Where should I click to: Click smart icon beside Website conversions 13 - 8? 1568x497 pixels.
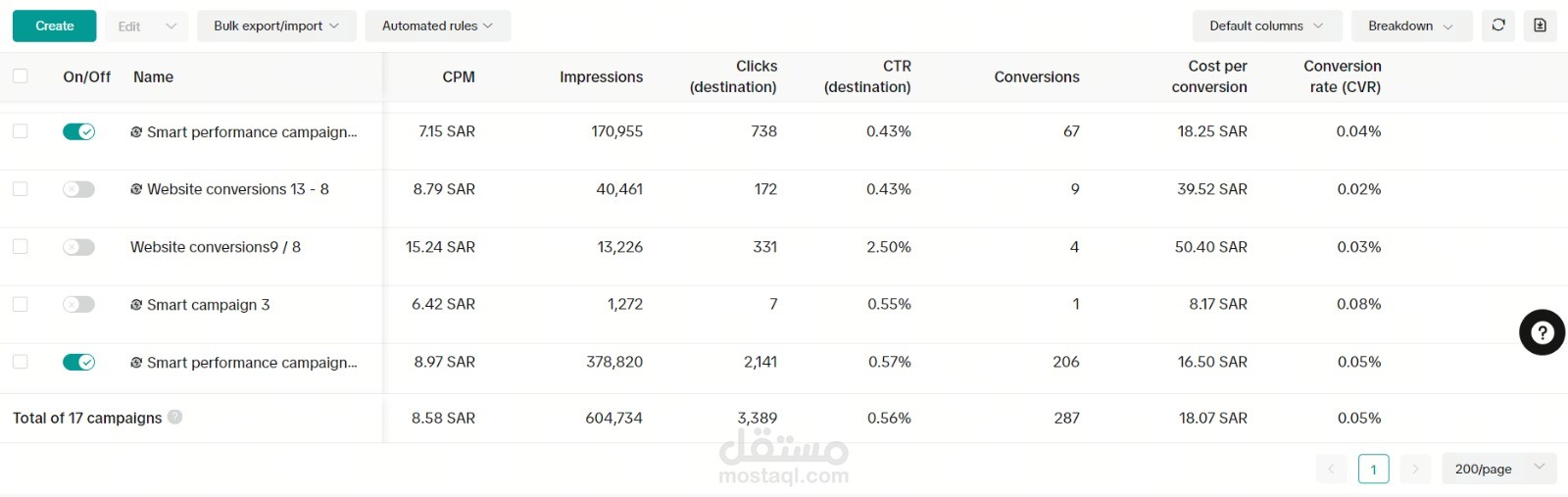click(136, 189)
